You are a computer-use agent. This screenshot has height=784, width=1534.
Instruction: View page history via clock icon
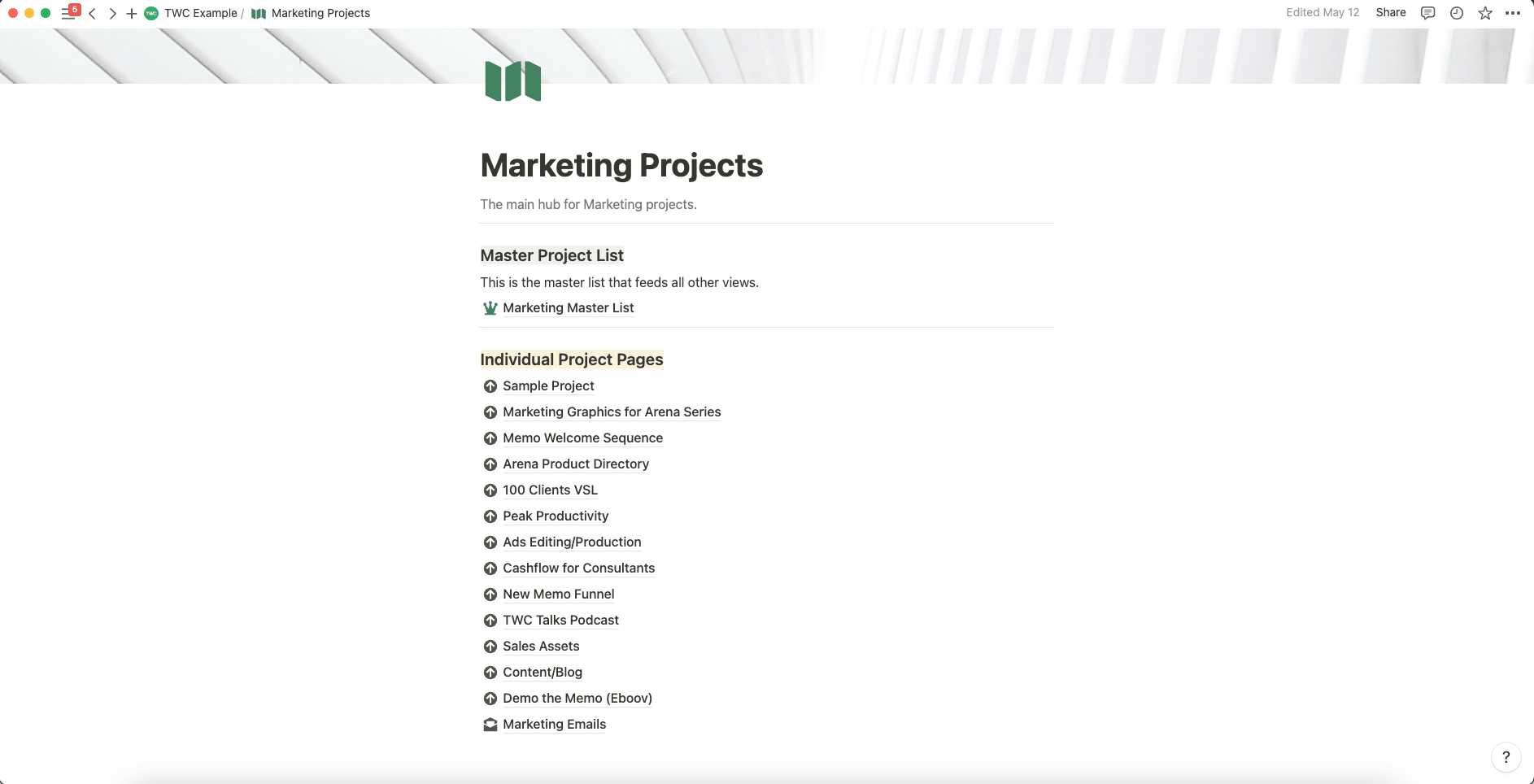coord(1457,13)
